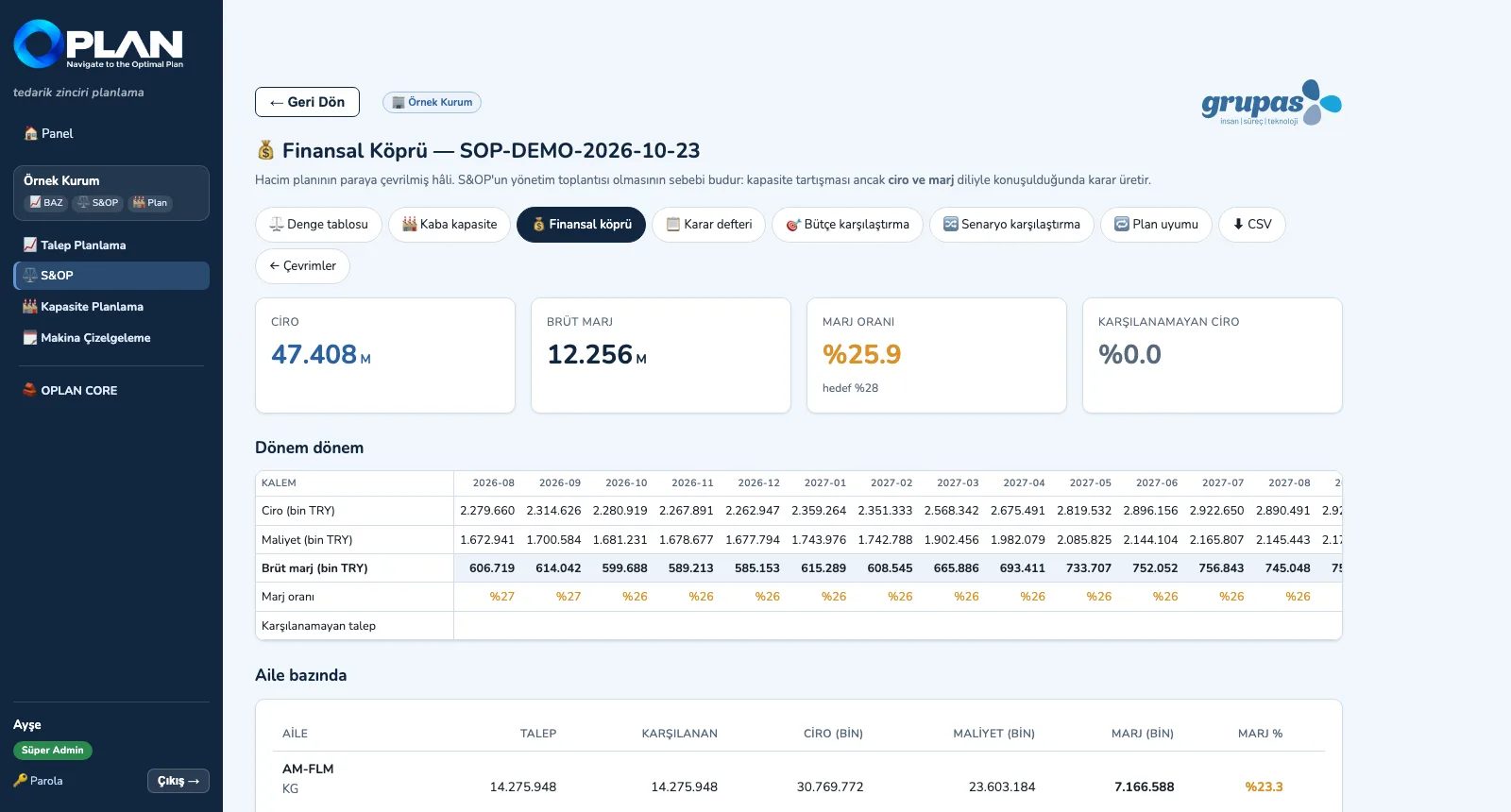
Task: Select the Plan badge under Örnek Kurum
Action: tap(150, 202)
